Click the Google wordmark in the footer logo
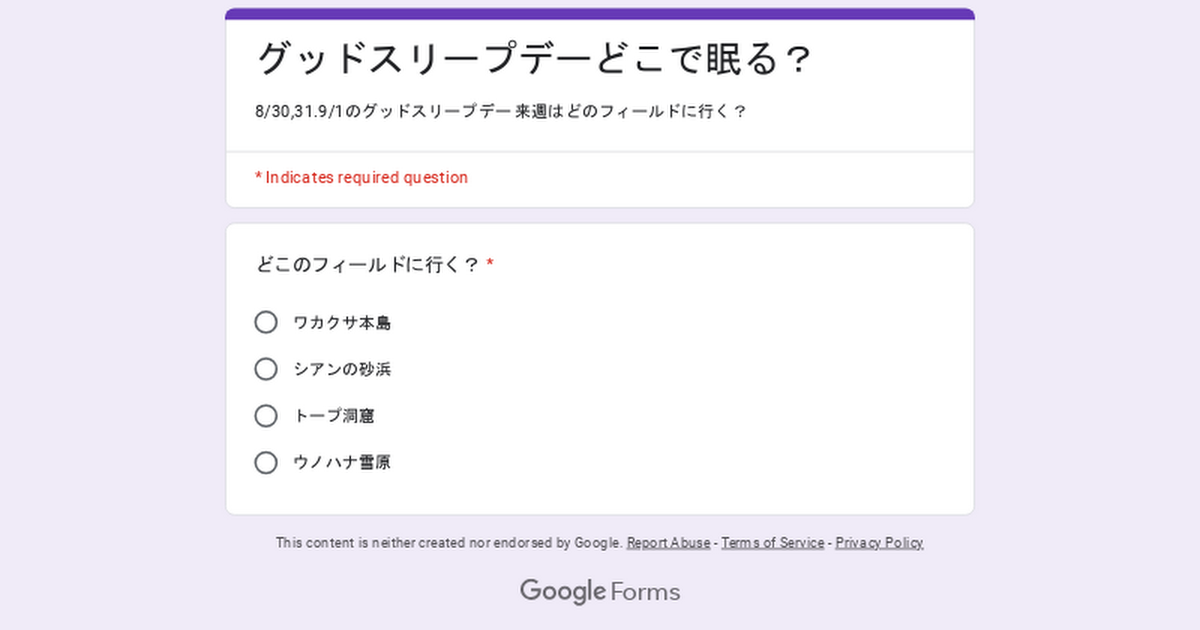The image size is (1200, 630). [x=563, y=591]
